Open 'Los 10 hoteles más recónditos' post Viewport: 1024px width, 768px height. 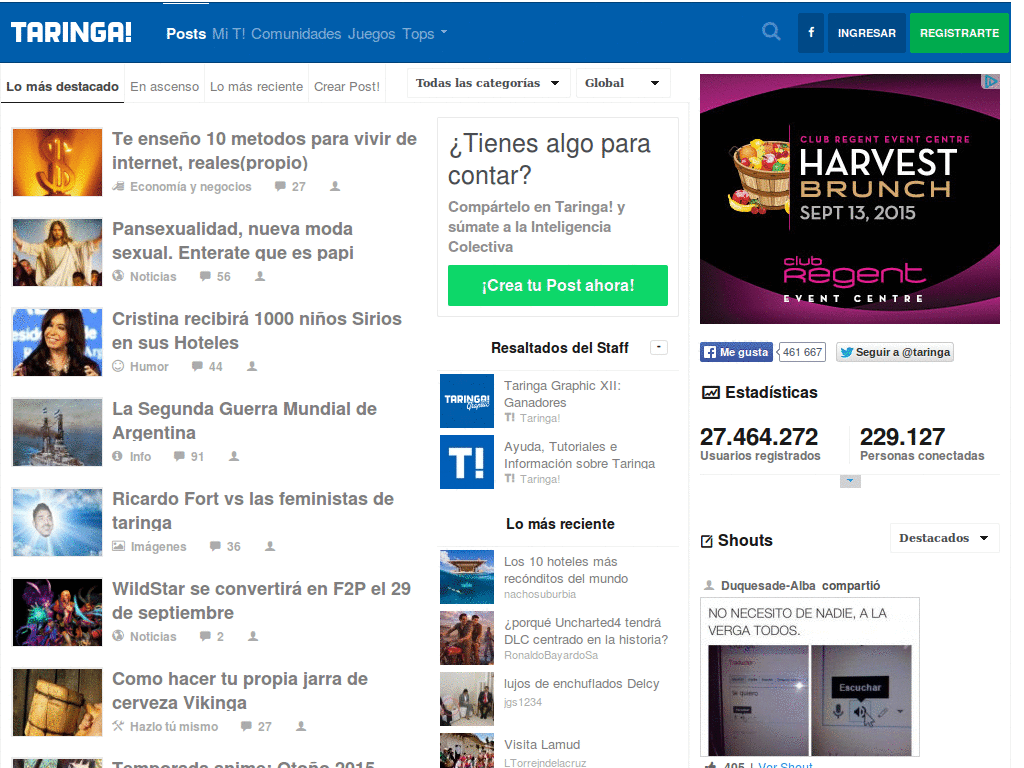click(566, 570)
